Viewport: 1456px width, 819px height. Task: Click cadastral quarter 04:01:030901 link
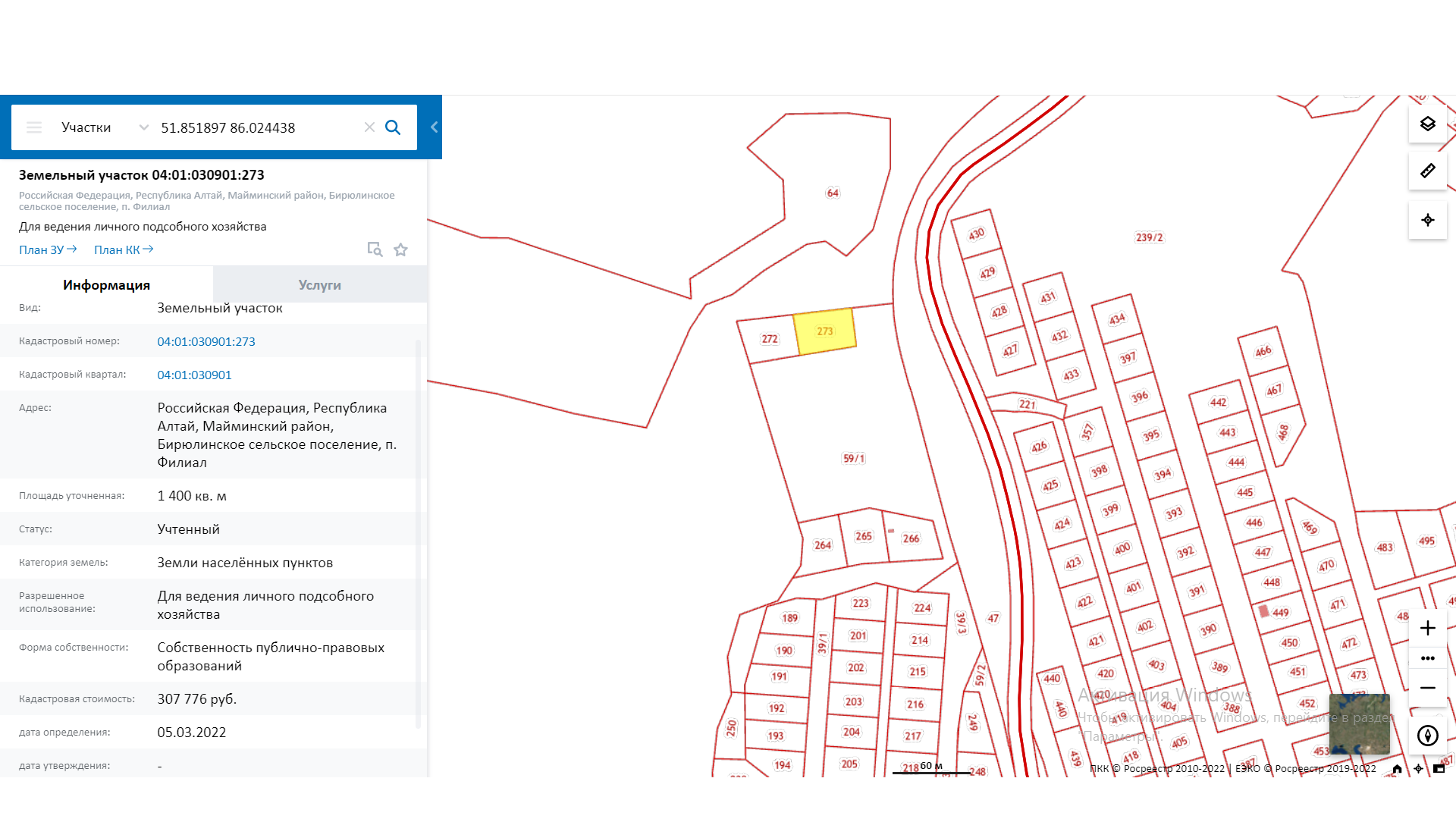[x=194, y=375]
